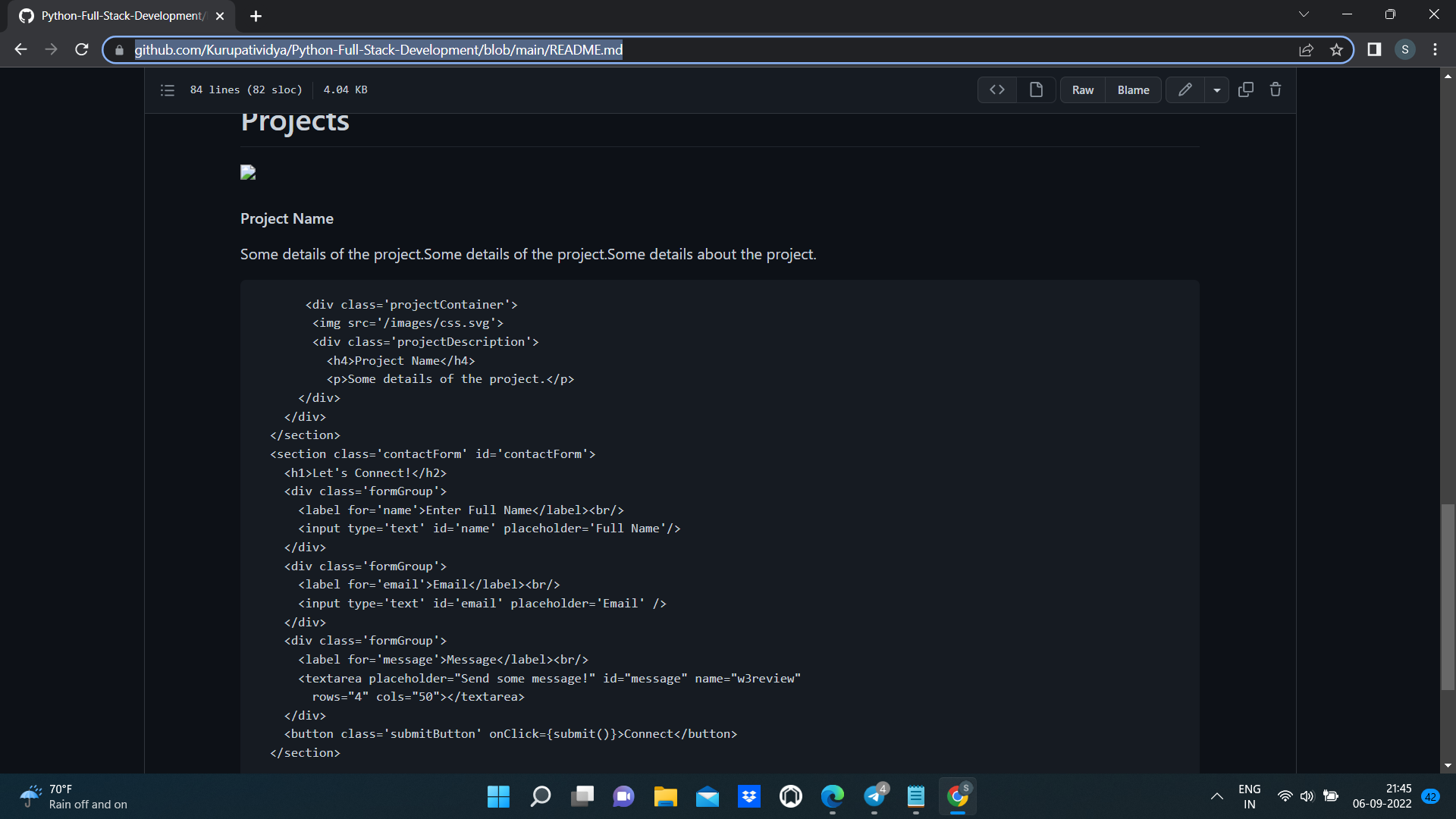Toggle Chrome's side panel

click(x=1374, y=49)
